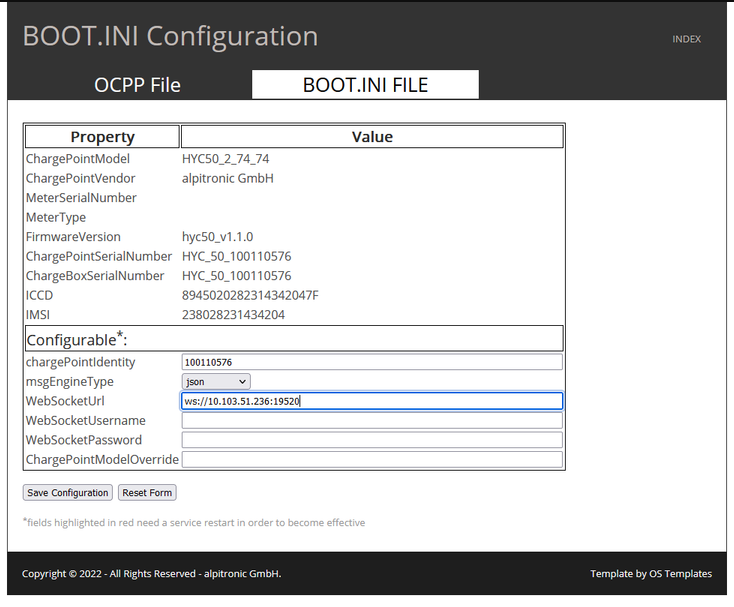Click the ChargePointModel value HYC50_2_74_74
Screen dimensions: 734x607
coord(225,159)
